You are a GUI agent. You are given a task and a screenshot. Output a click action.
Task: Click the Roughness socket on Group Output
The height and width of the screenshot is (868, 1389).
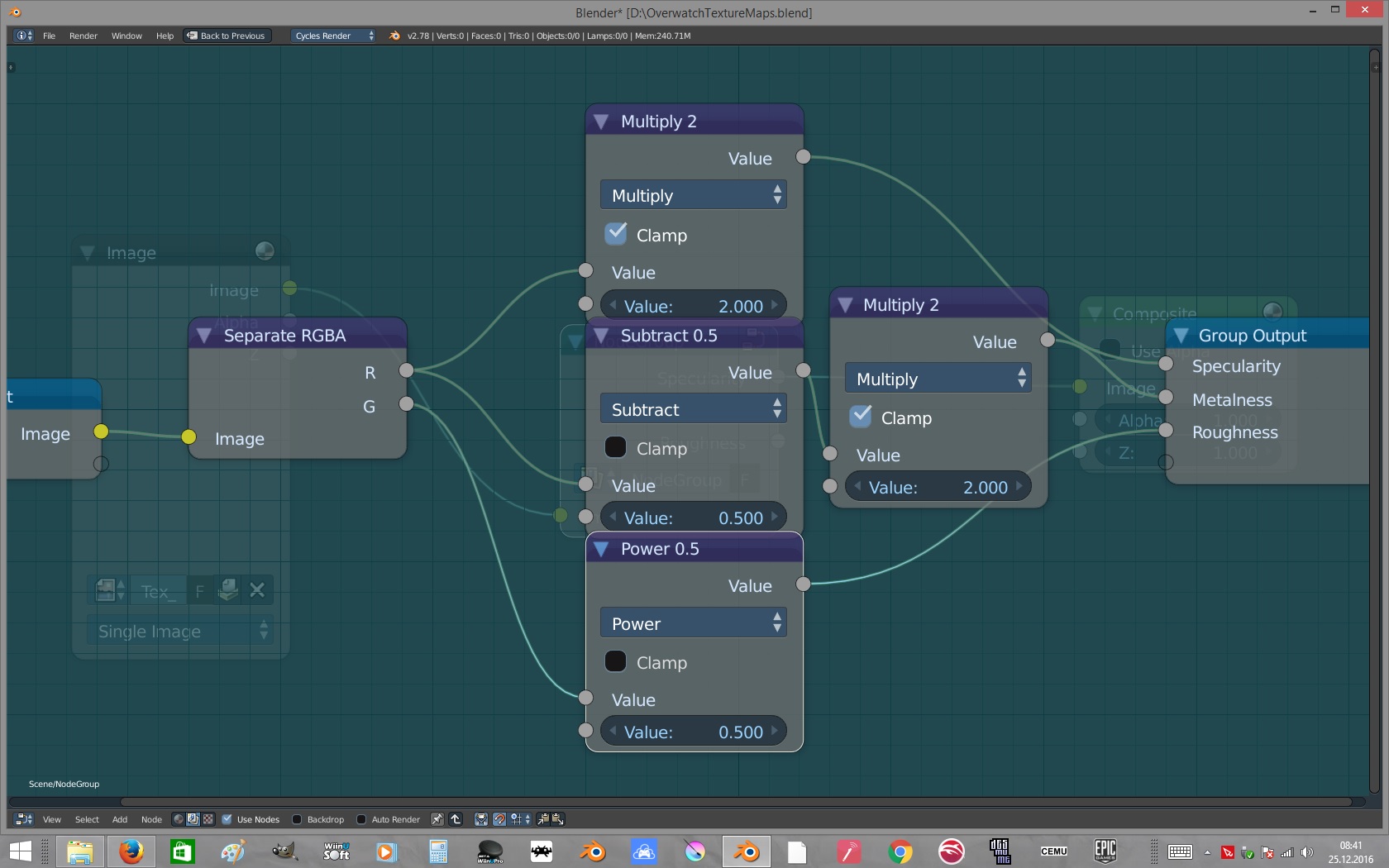click(x=1166, y=430)
